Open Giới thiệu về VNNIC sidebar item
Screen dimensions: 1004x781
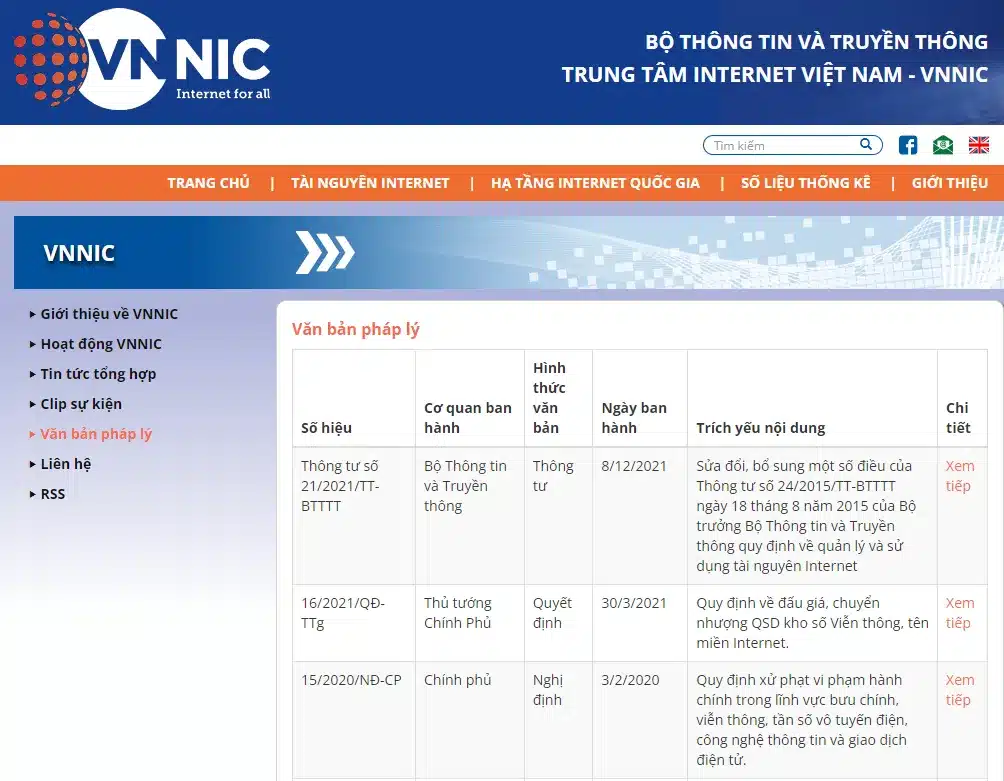point(109,314)
